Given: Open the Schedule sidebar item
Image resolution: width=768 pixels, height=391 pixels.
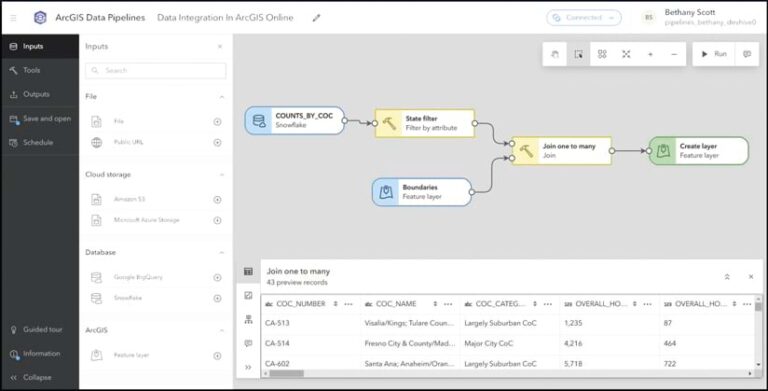Looking at the screenshot, I should coord(39,143).
